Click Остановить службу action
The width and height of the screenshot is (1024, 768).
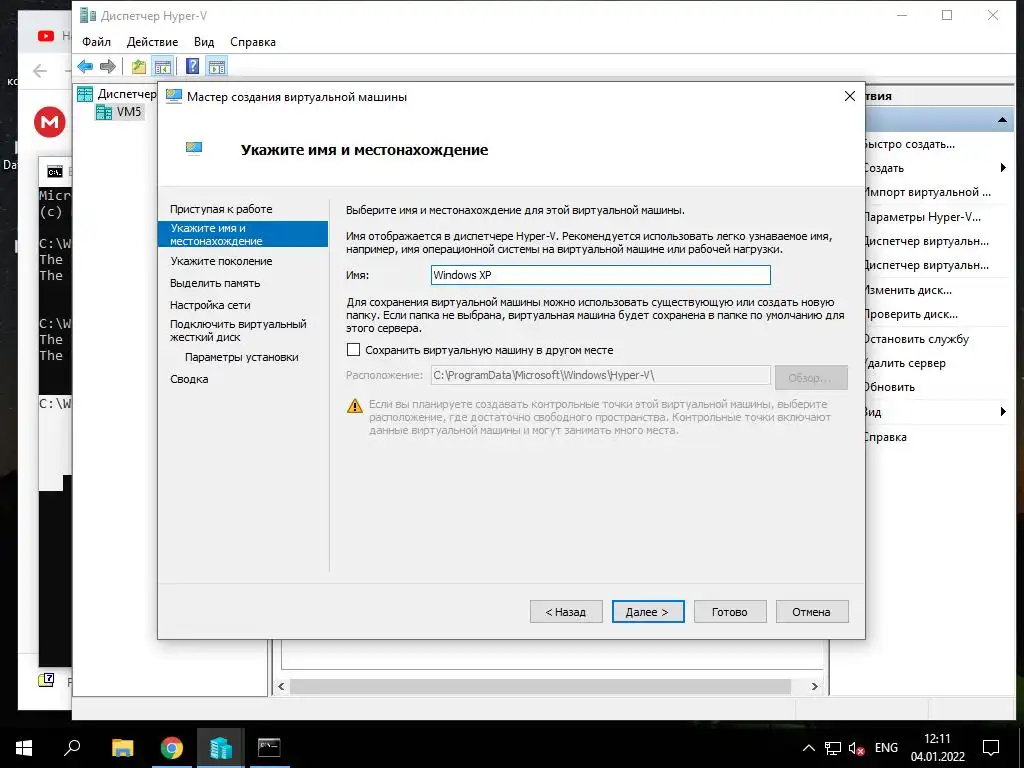916,339
